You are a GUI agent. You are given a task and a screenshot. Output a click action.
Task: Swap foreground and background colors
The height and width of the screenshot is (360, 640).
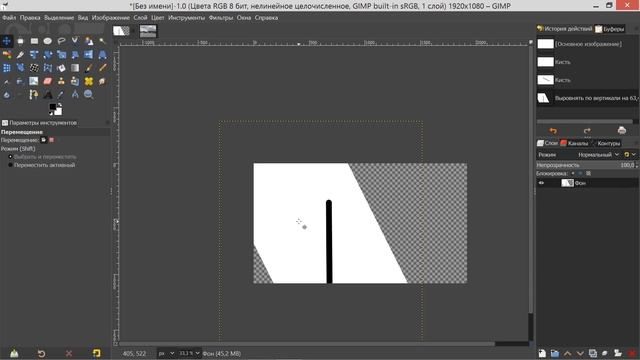[x=60, y=104]
